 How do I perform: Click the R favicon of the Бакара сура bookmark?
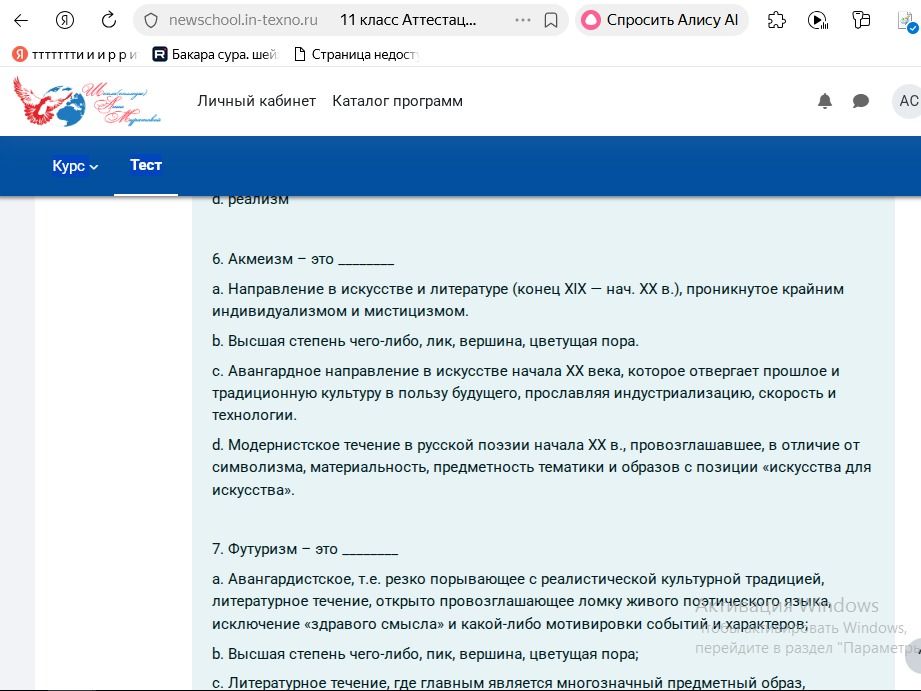pyautogui.click(x=160, y=55)
